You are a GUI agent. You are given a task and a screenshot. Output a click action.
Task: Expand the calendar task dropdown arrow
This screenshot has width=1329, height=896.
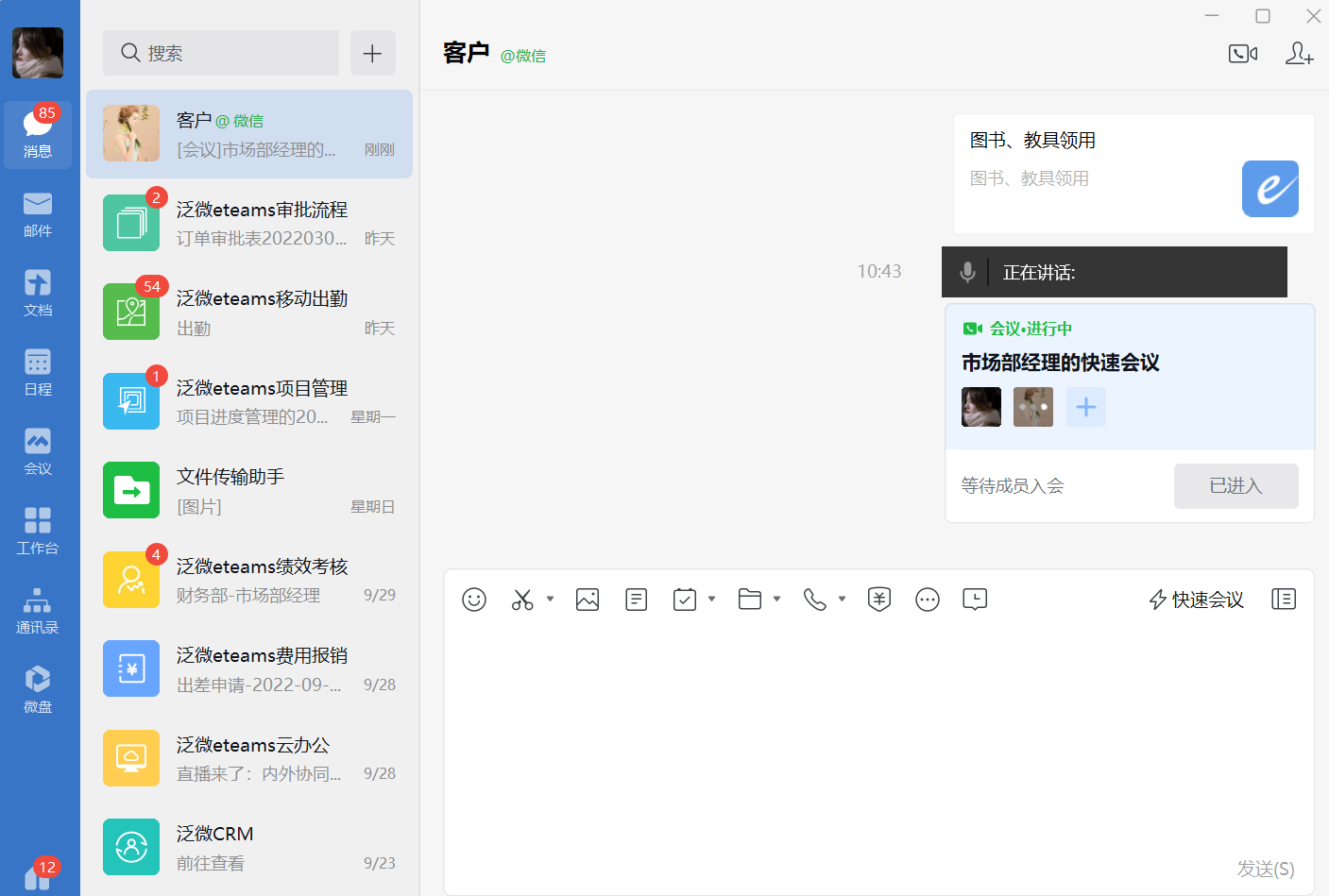point(711,599)
